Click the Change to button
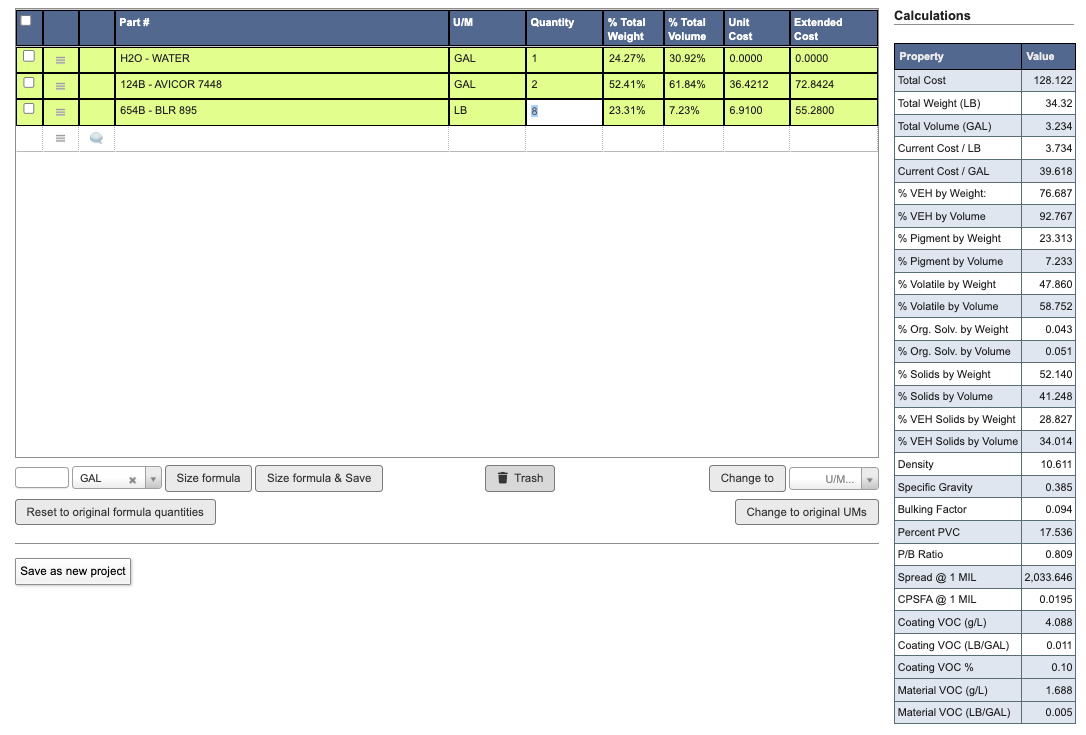 (747, 478)
